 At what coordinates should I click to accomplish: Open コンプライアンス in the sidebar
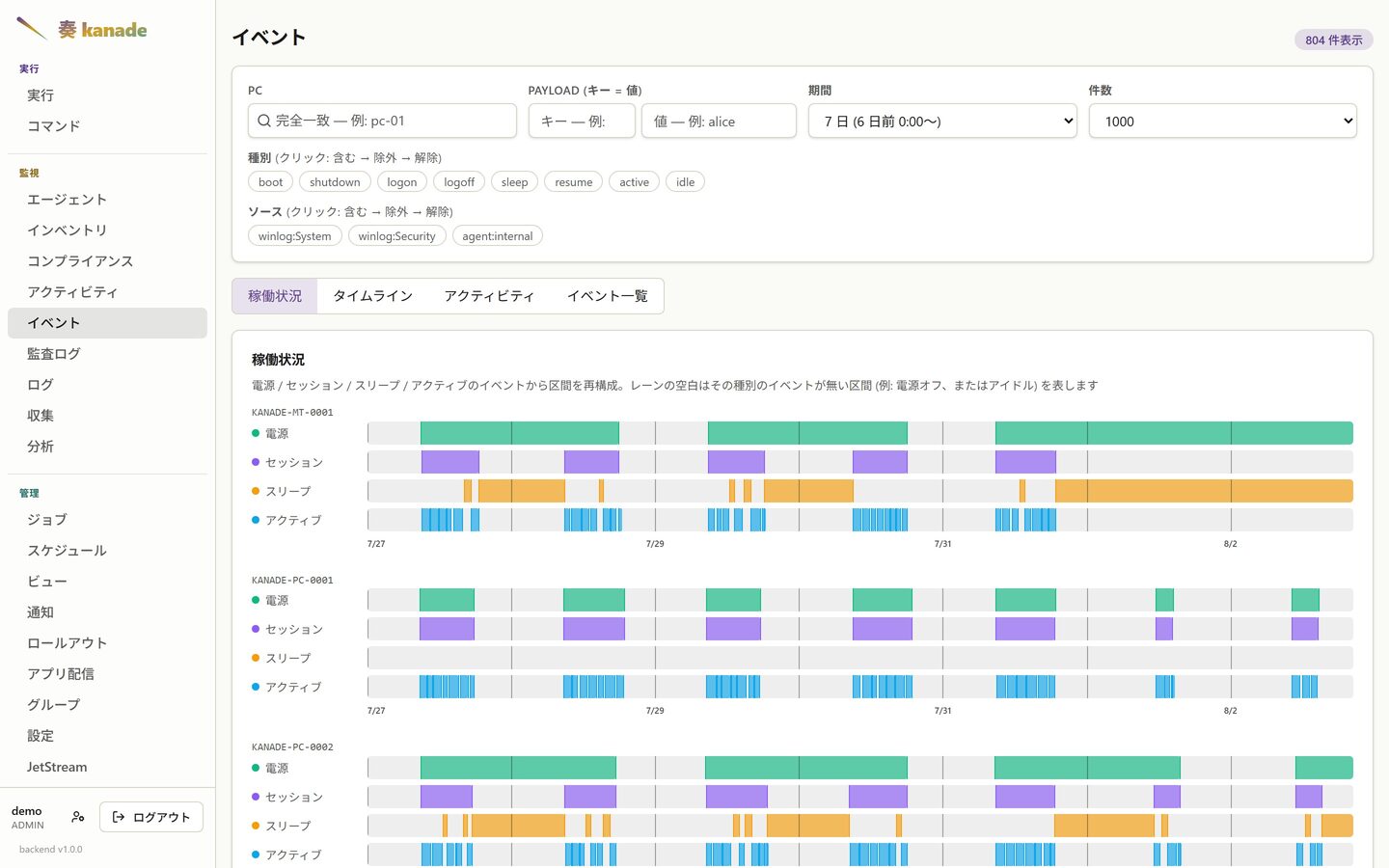click(80, 261)
